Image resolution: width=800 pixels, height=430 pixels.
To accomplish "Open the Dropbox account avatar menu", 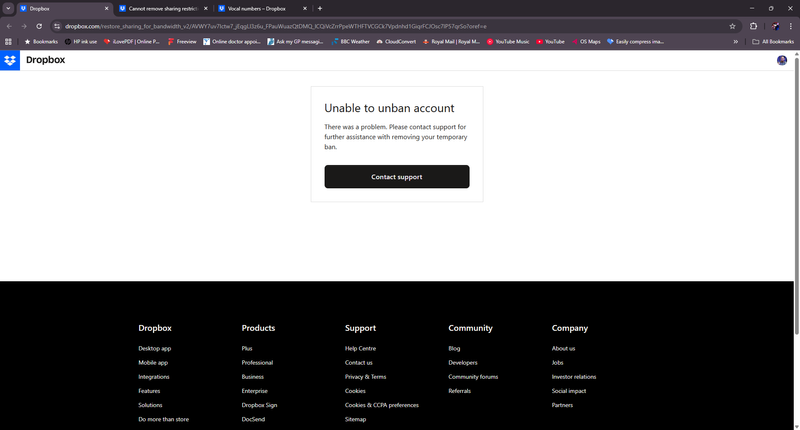I will pos(782,61).
